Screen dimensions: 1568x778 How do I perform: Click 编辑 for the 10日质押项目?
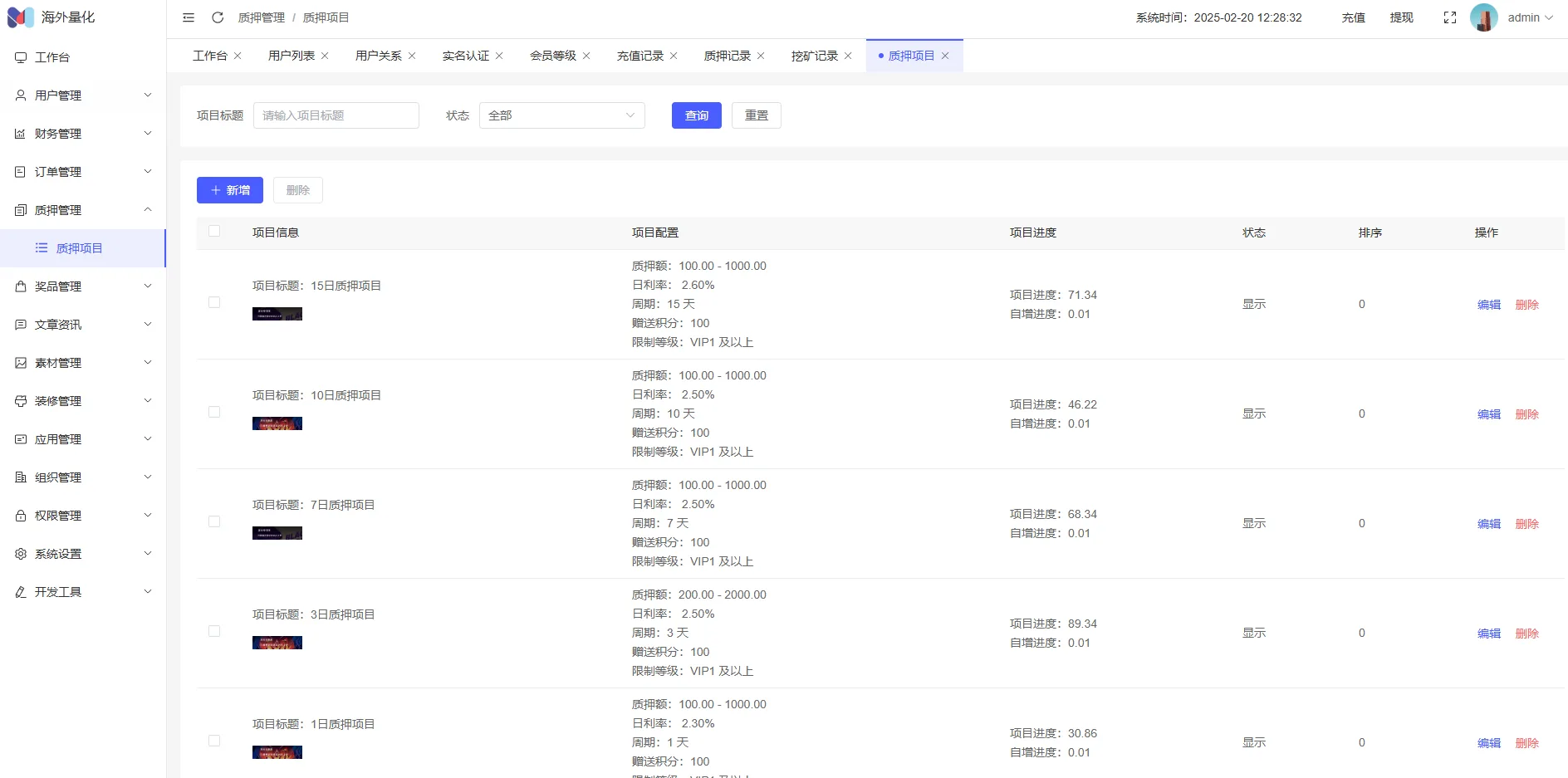pyautogui.click(x=1488, y=414)
